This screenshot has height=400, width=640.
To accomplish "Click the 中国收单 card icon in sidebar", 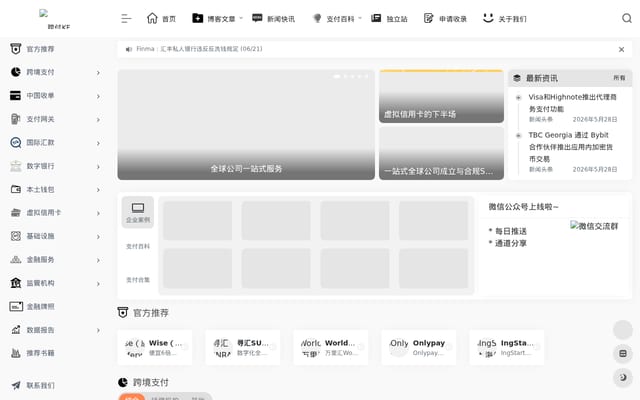I will point(16,96).
